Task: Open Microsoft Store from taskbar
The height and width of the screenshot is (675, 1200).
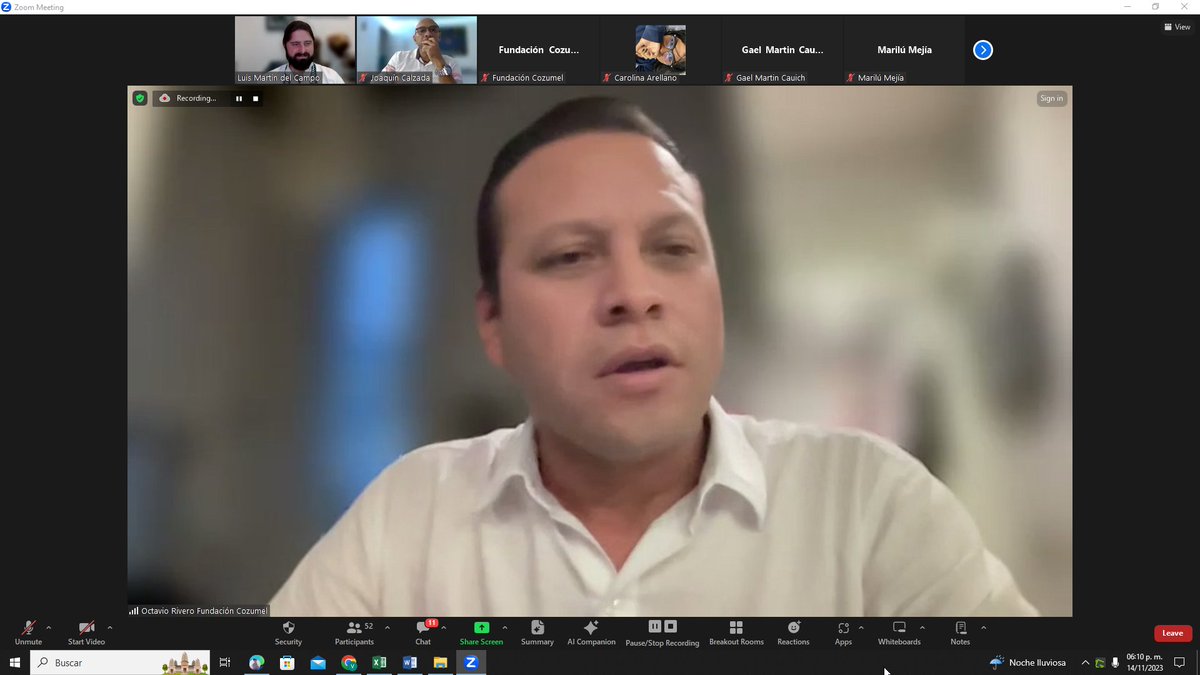Action: click(287, 662)
